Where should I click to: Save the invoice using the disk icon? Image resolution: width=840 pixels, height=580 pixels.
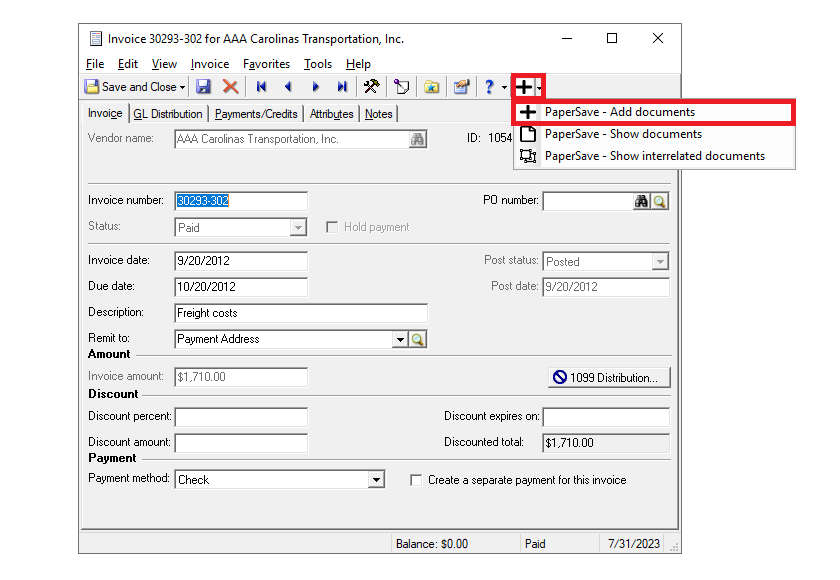pos(204,87)
